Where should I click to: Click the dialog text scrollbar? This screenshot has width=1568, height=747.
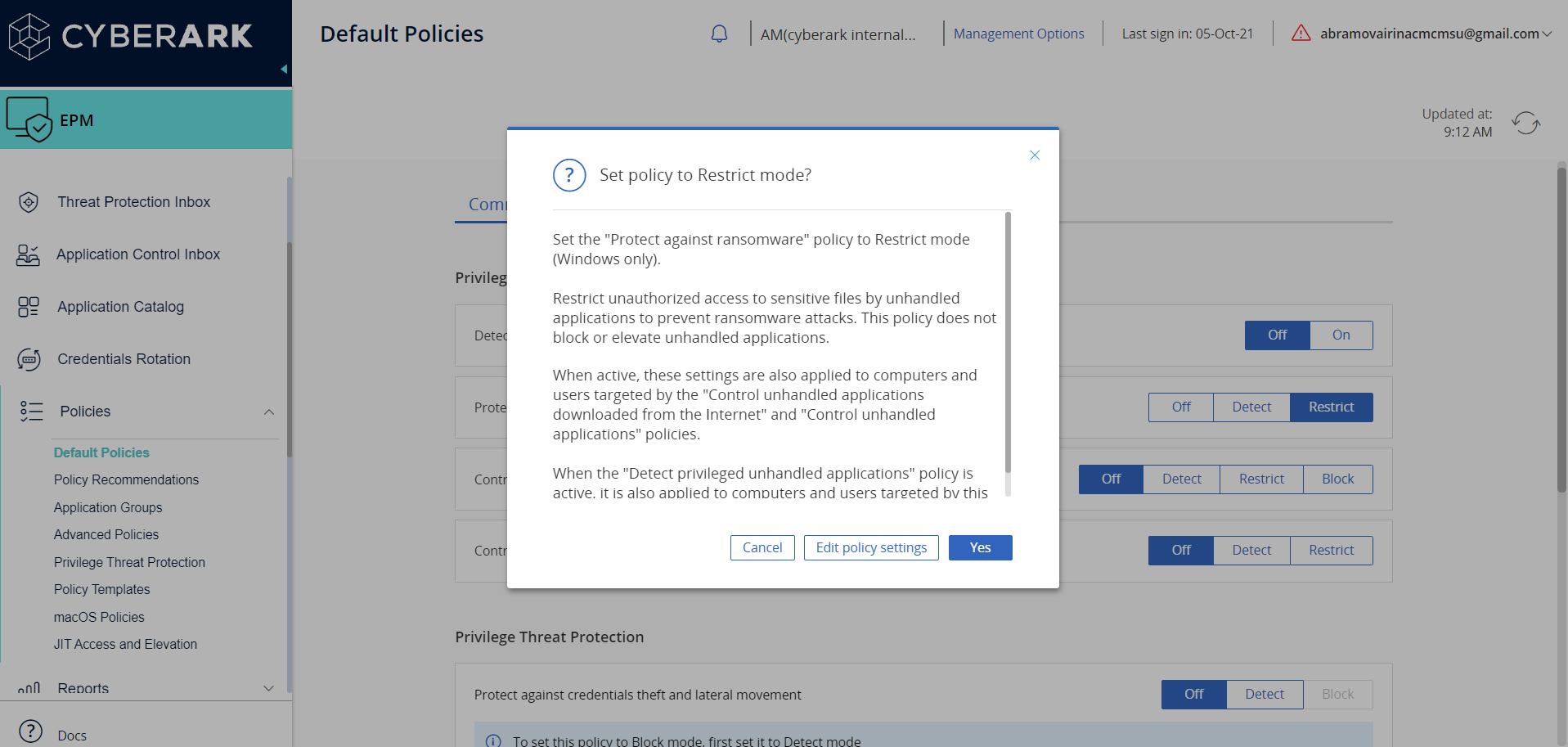click(x=1008, y=342)
